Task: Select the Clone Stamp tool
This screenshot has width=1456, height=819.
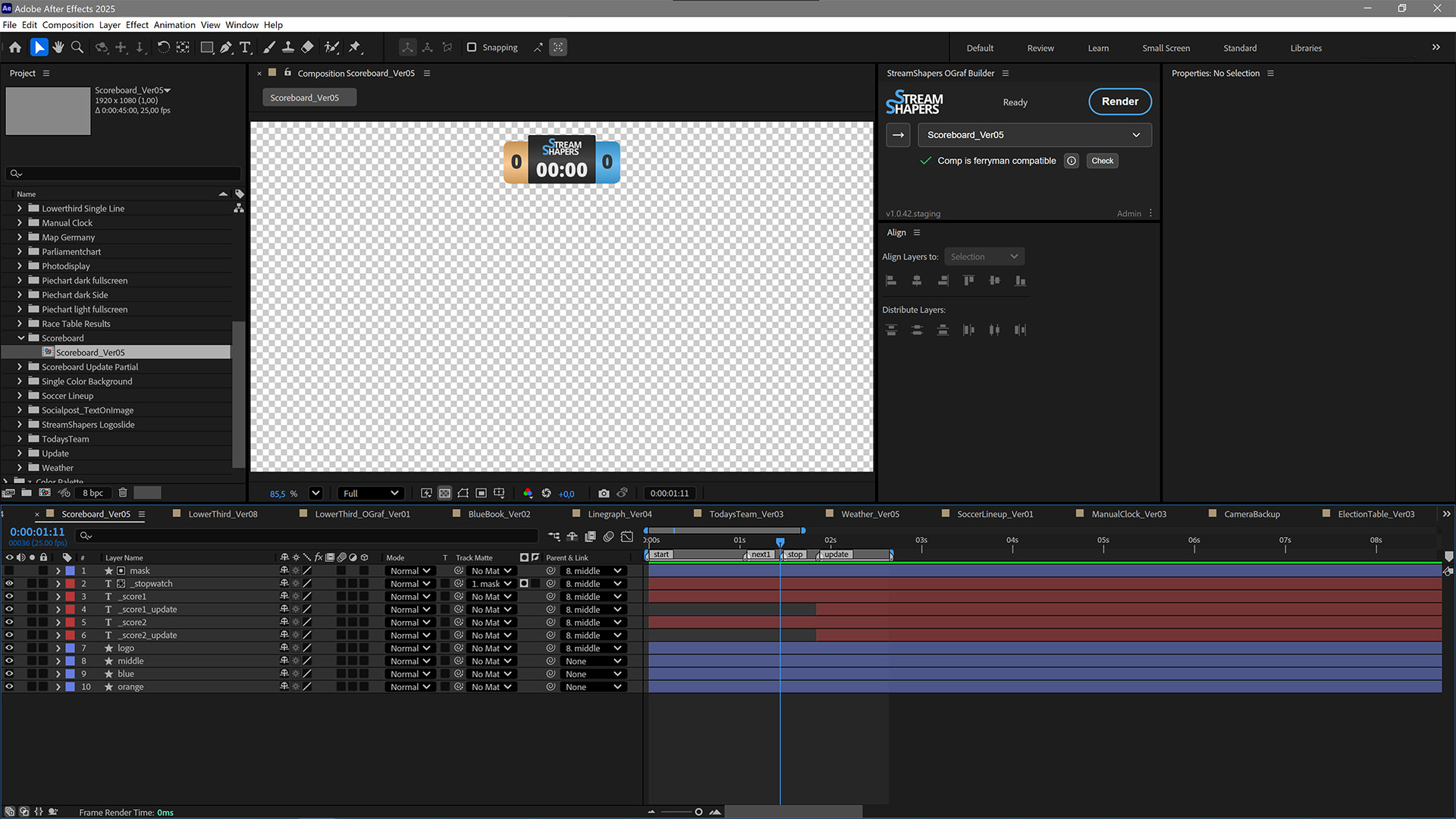Action: tap(288, 47)
